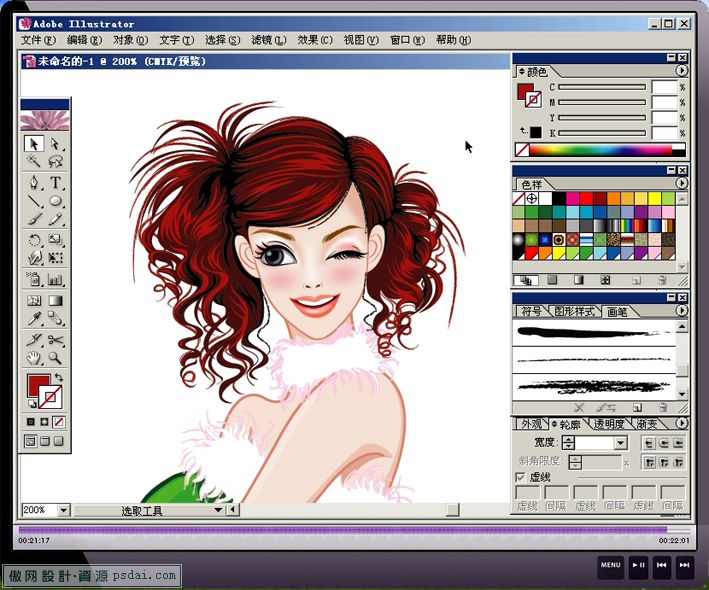Pick the Scissors tool
Image resolution: width=709 pixels, height=590 pixels.
56,340
